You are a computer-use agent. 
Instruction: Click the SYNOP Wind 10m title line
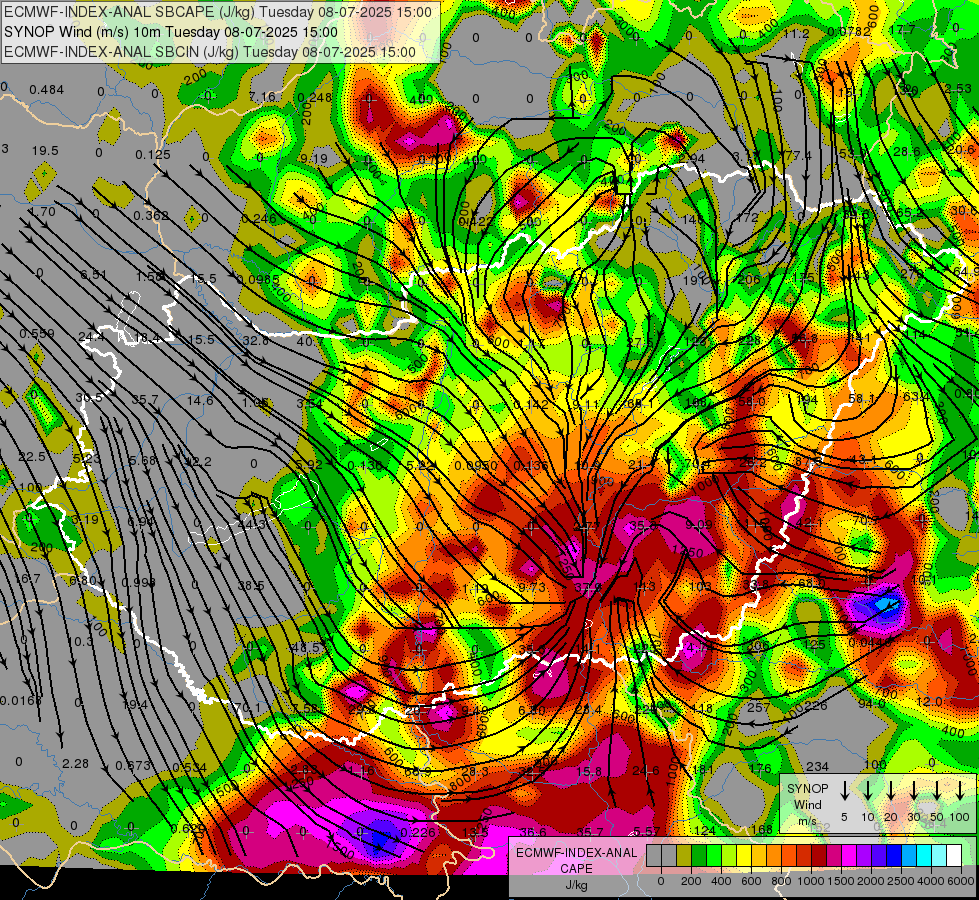click(170, 32)
